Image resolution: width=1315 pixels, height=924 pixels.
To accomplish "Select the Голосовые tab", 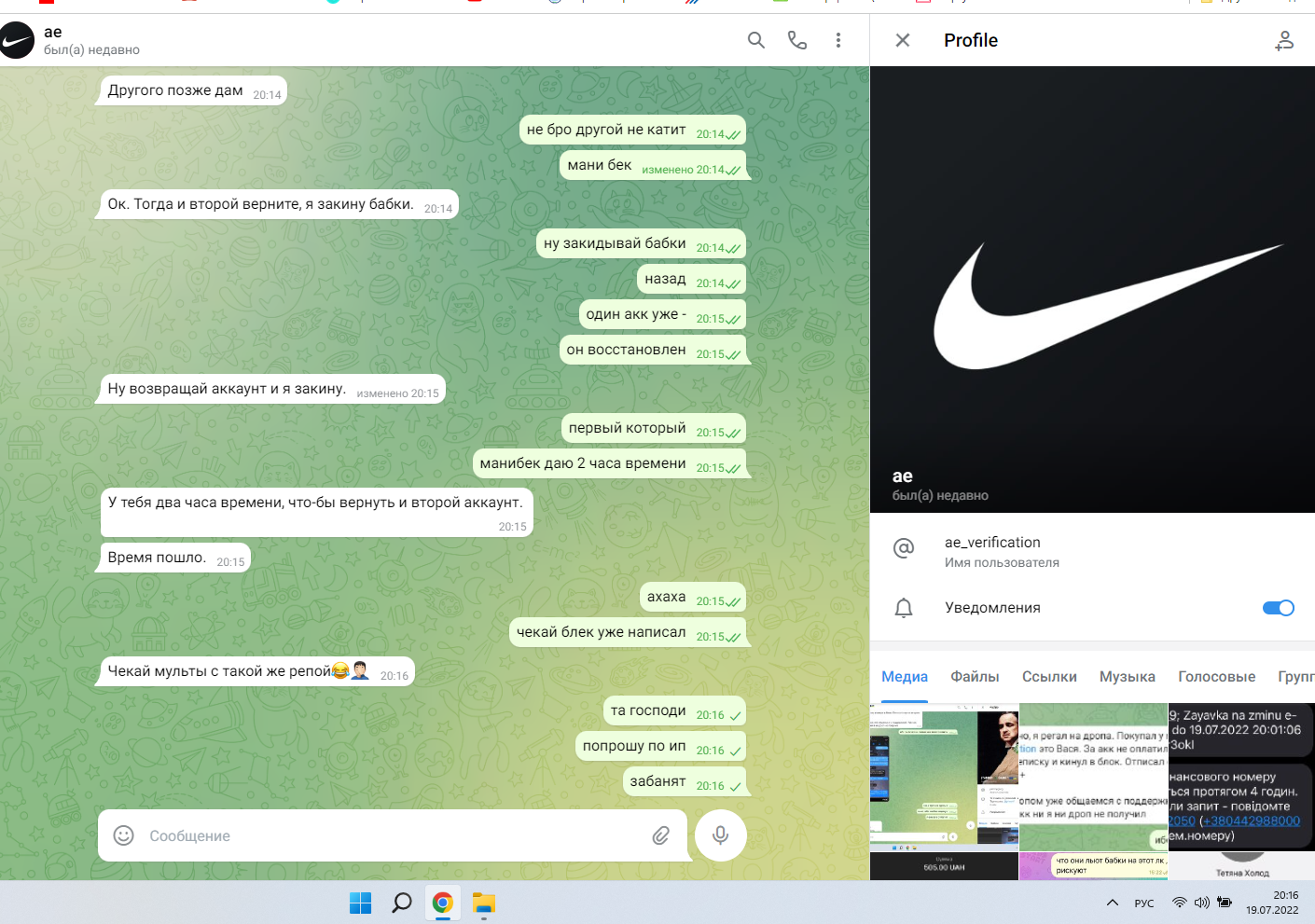I will click(1216, 677).
